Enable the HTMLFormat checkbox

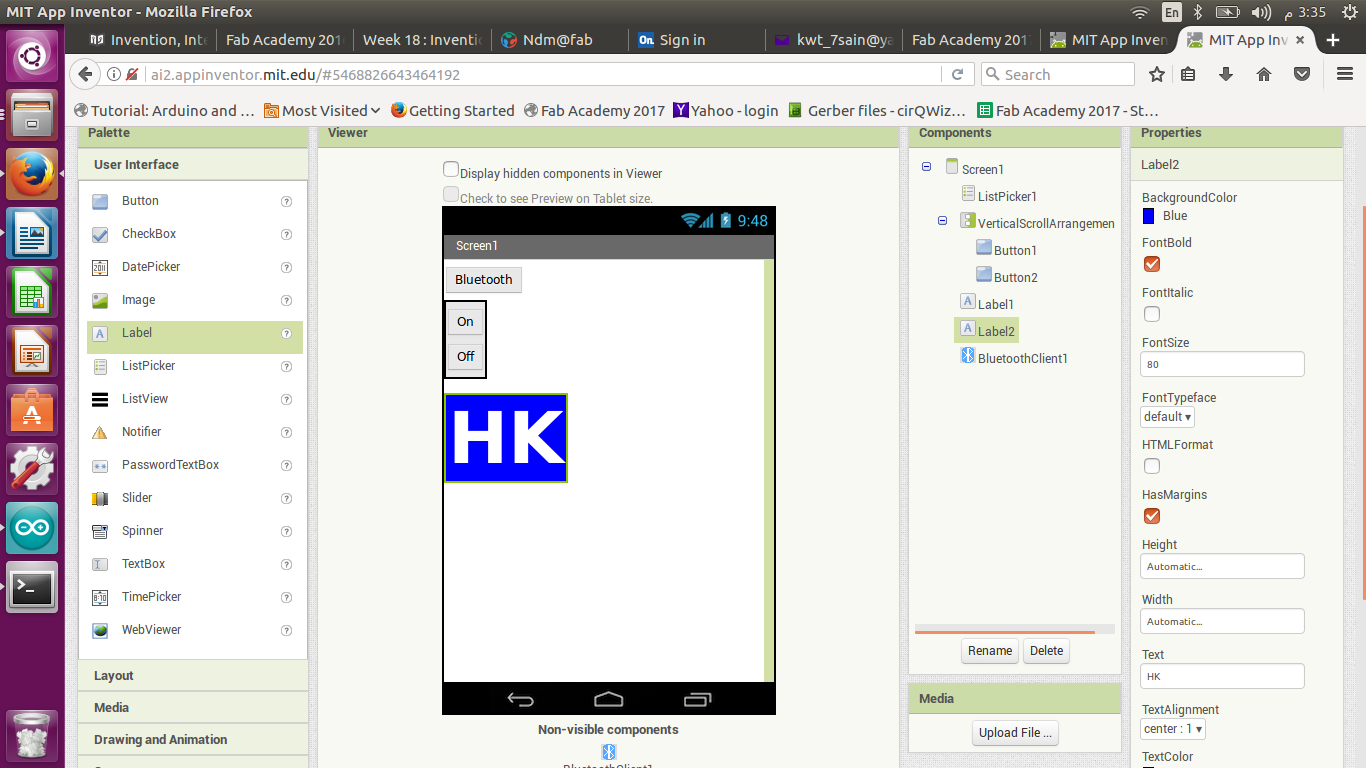[x=1152, y=466]
